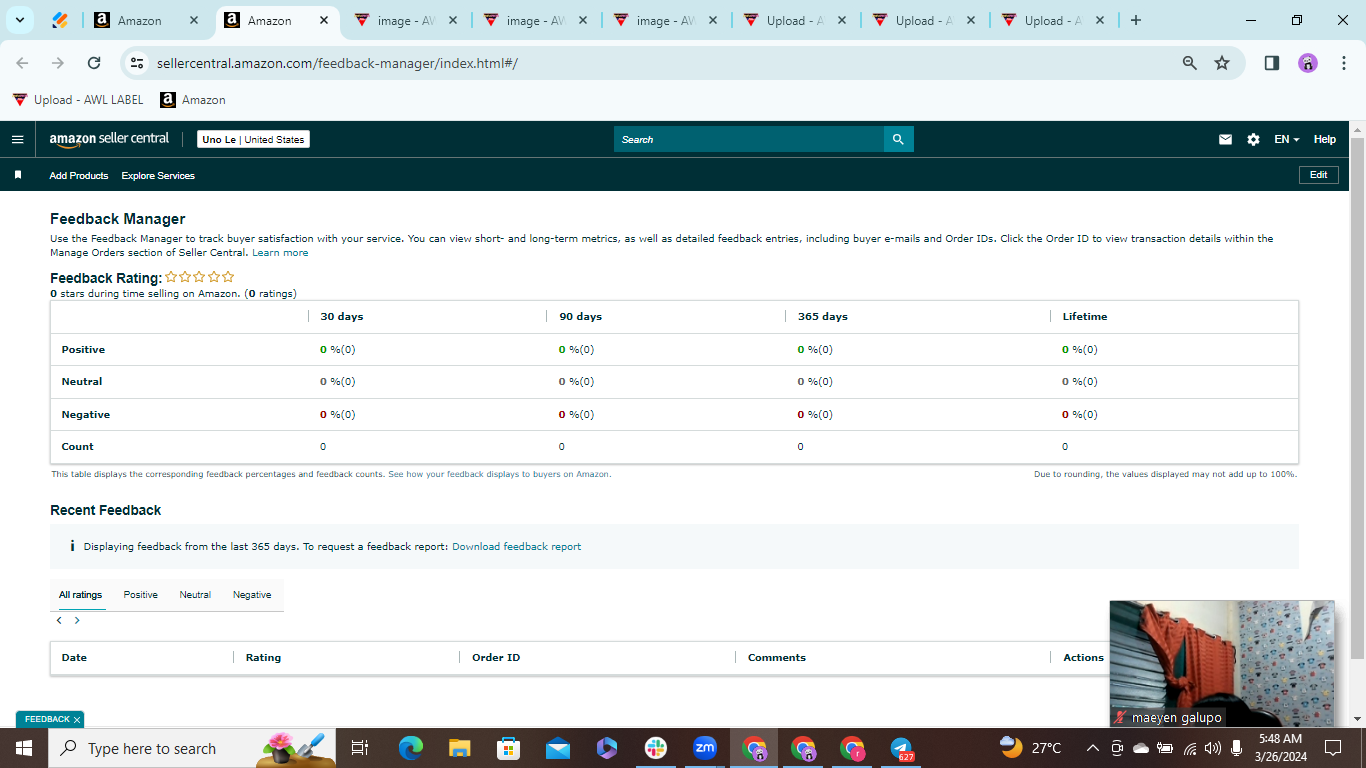Click the Download feedback report link

point(516,547)
